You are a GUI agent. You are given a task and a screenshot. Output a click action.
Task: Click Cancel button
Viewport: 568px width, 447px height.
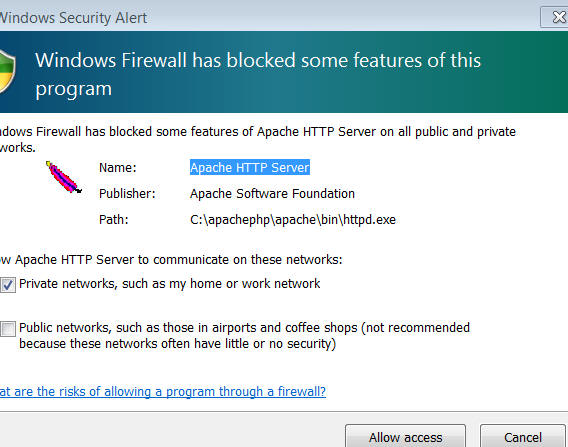coord(523,436)
